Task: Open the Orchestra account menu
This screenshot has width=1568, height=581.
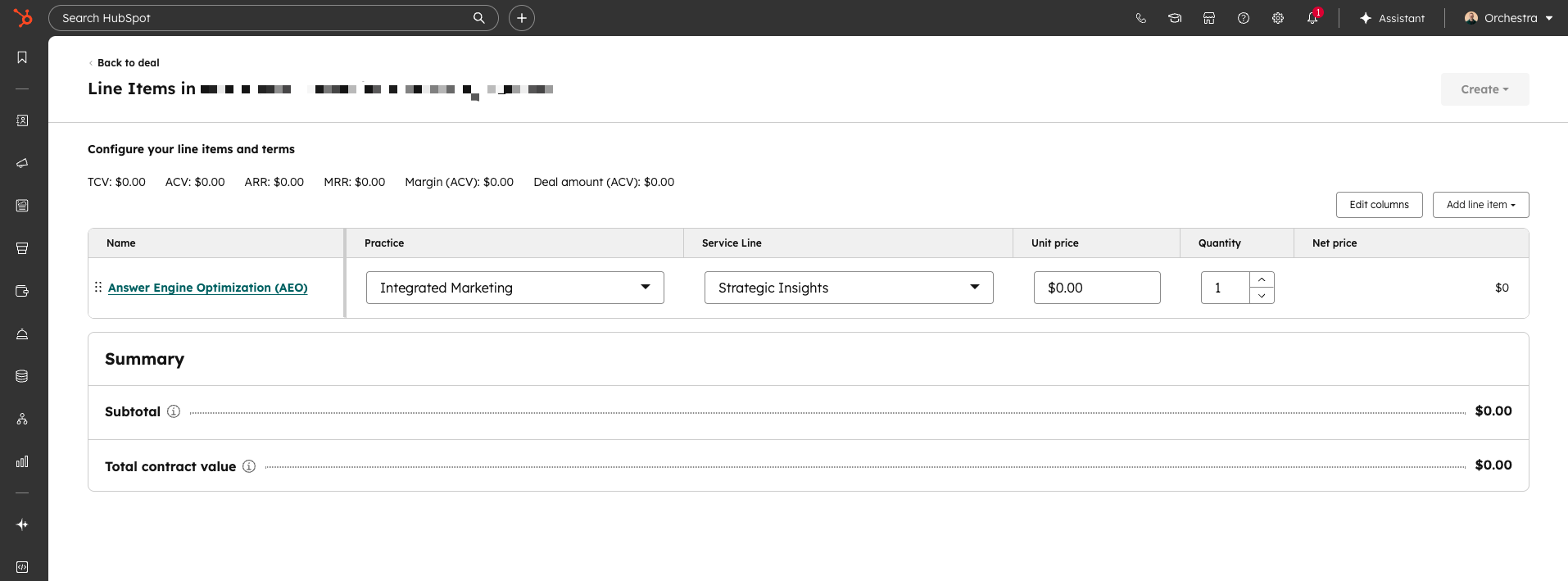Action: coord(1508,18)
